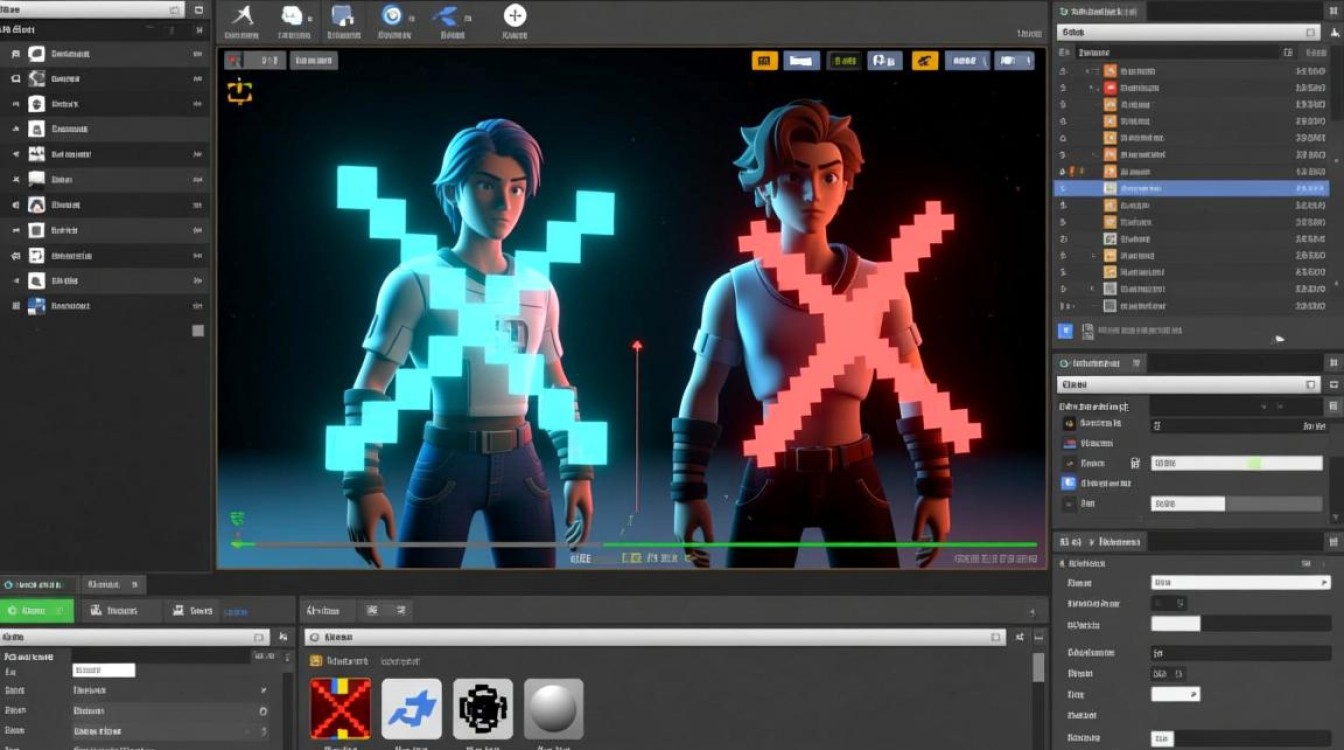Expand the first row in left panel list
This screenshot has height=750, width=1344.
15,53
